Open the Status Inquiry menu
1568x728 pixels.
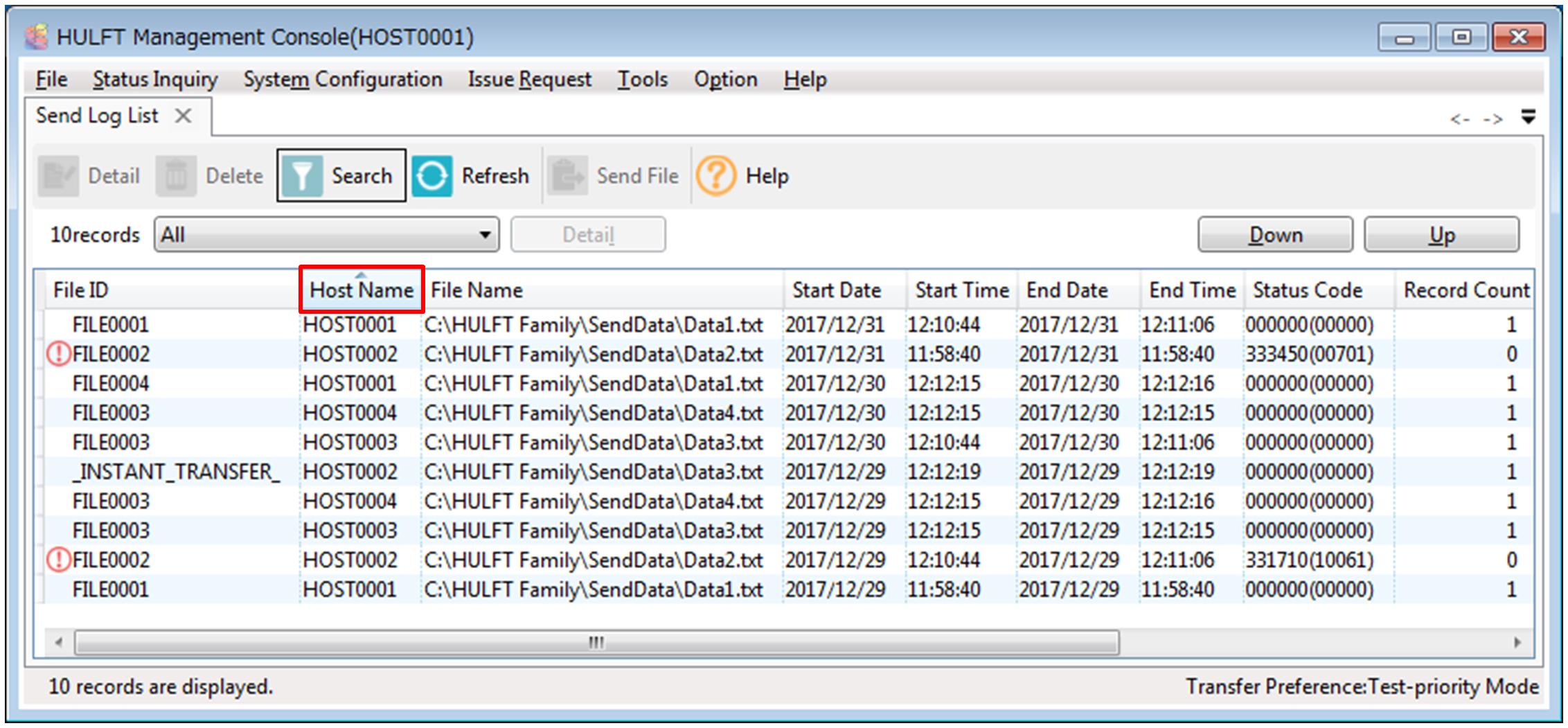tap(155, 80)
